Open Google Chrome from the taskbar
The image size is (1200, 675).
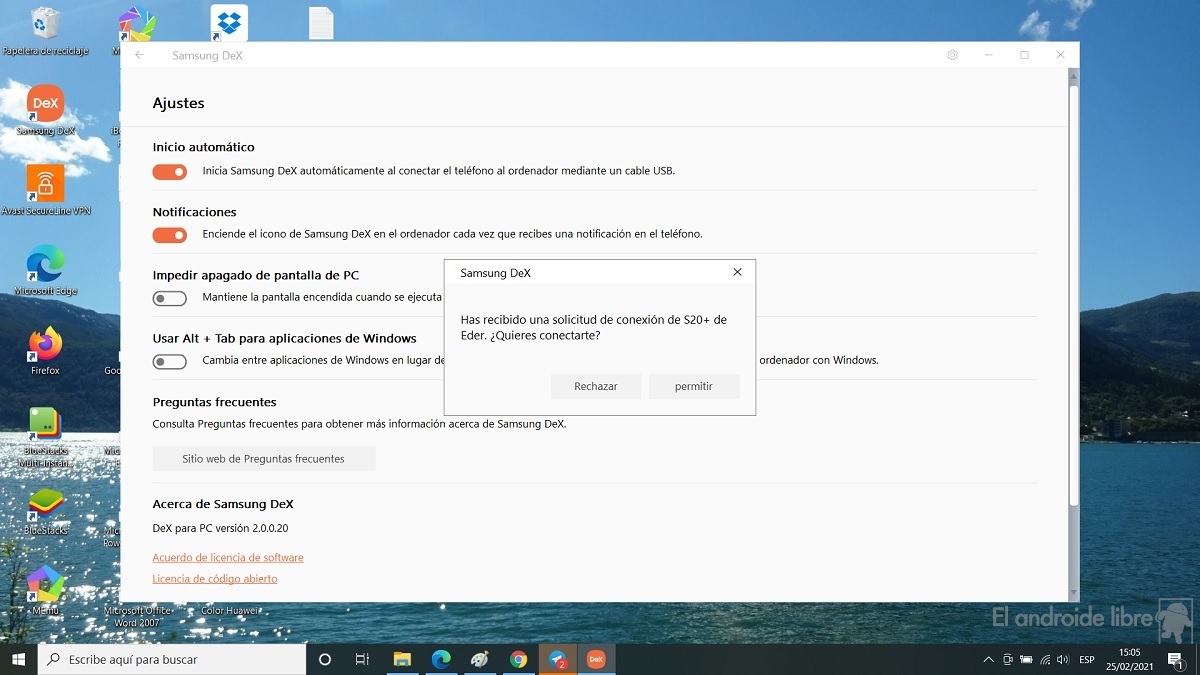(x=518, y=659)
